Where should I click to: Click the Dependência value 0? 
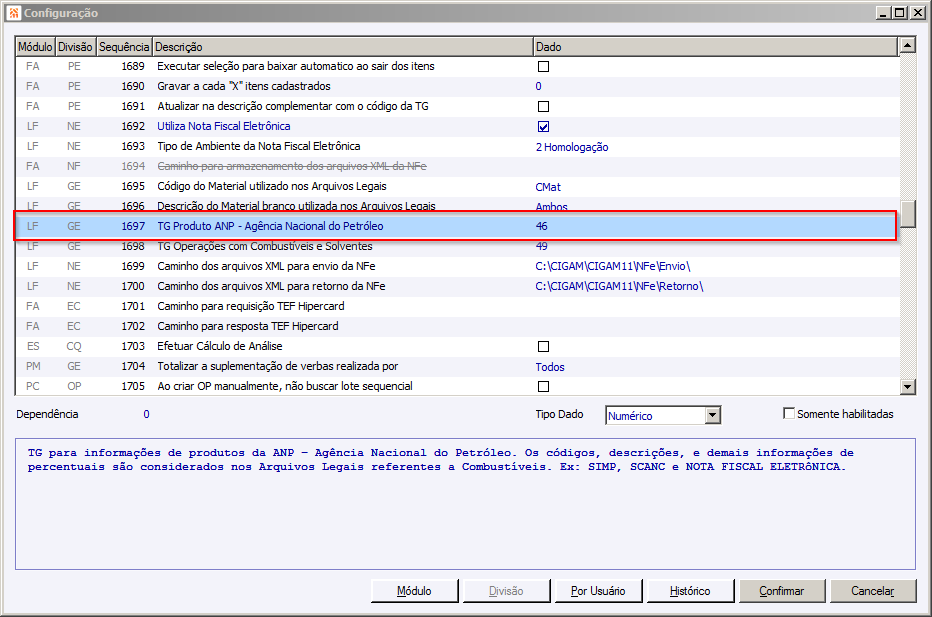tap(146, 414)
